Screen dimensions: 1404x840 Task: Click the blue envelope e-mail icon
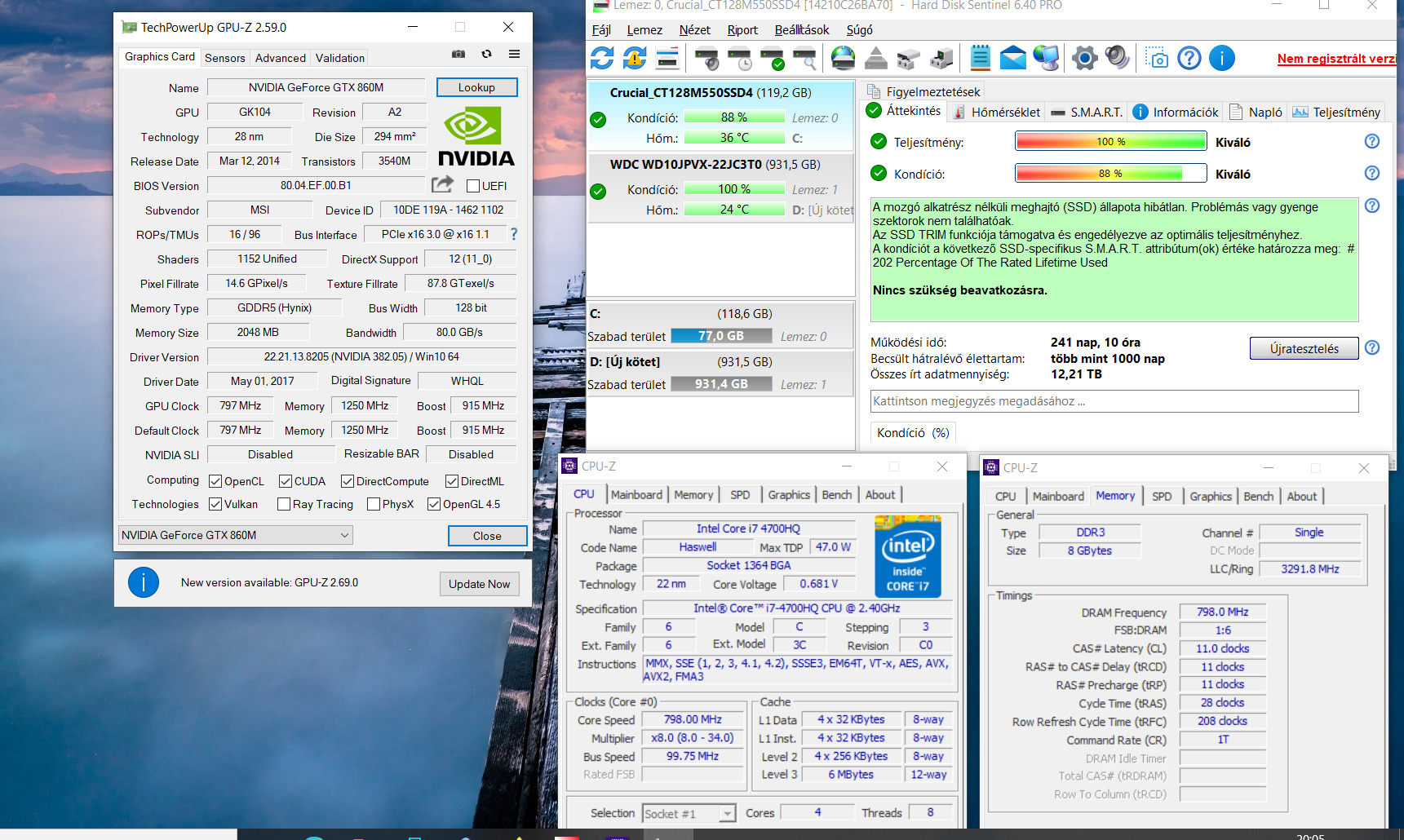point(1013,59)
